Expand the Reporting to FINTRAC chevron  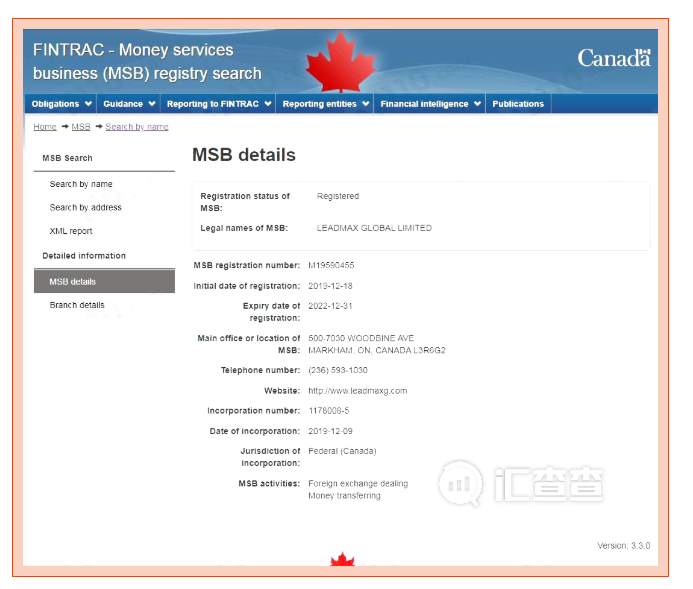click(x=268, y=104)
